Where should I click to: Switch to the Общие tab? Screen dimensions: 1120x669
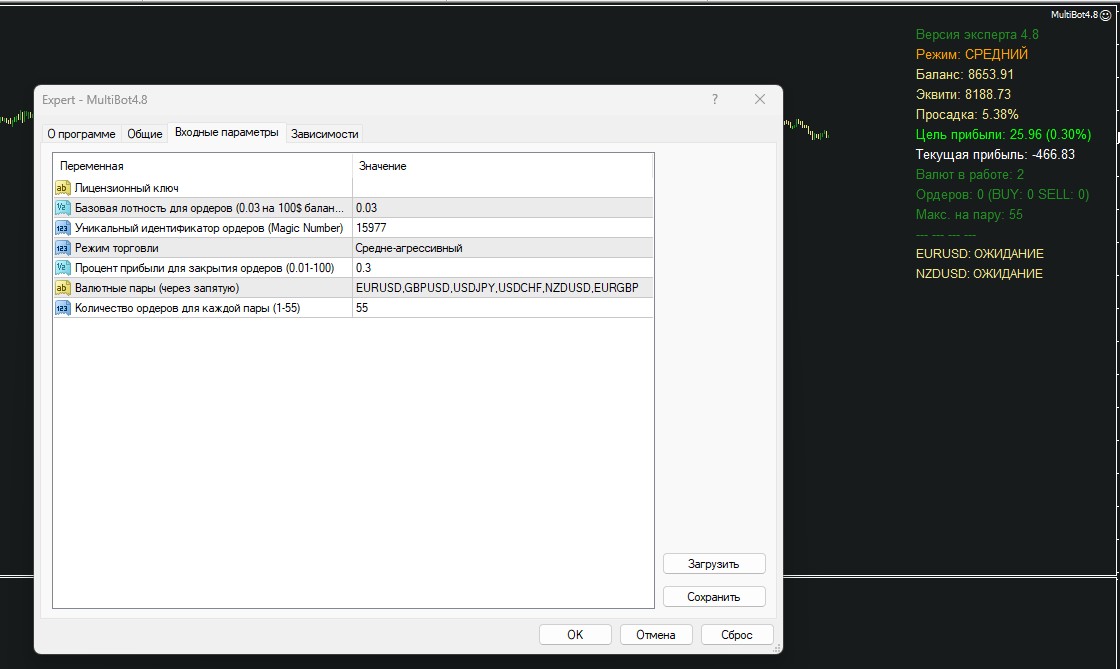(145, 134)
